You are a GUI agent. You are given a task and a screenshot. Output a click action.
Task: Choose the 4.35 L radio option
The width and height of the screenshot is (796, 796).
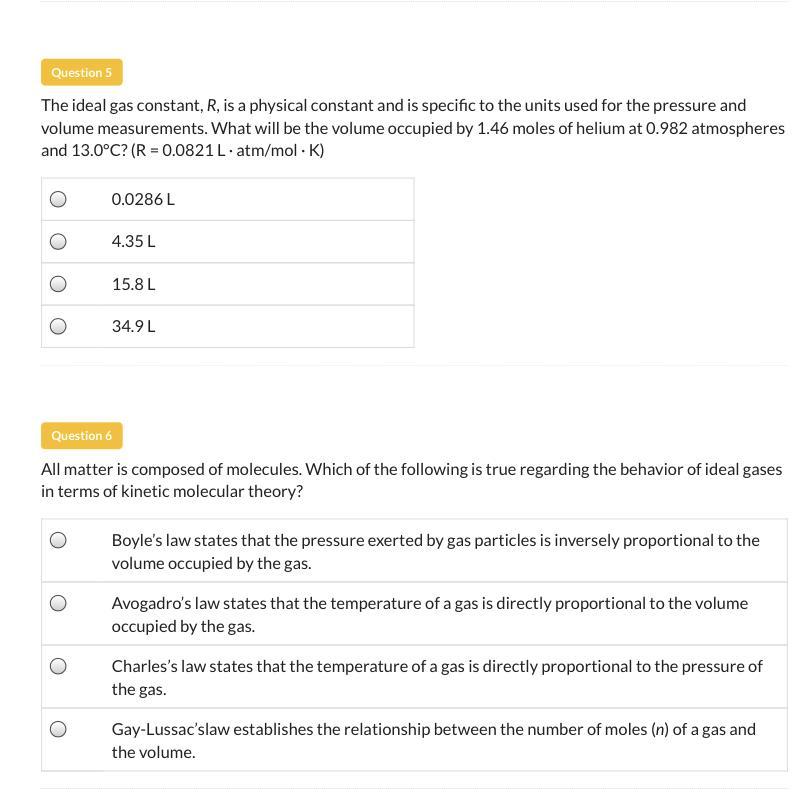(x=58, y=241)
